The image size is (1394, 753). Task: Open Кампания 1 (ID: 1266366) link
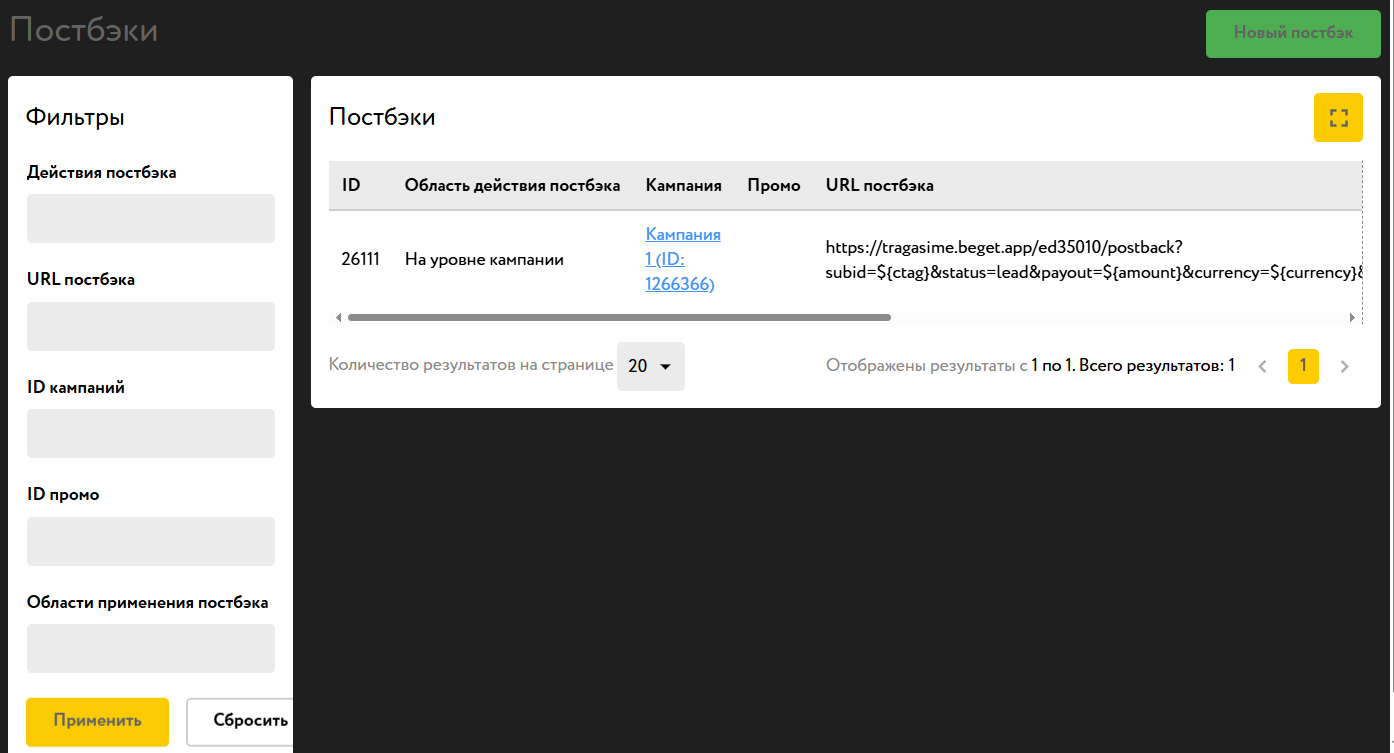click(x=683, y=259)
